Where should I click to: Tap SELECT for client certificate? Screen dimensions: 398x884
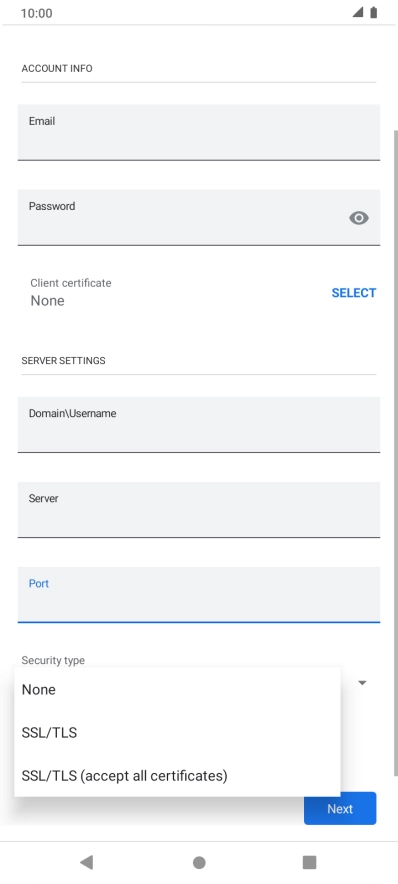[353, 293]
